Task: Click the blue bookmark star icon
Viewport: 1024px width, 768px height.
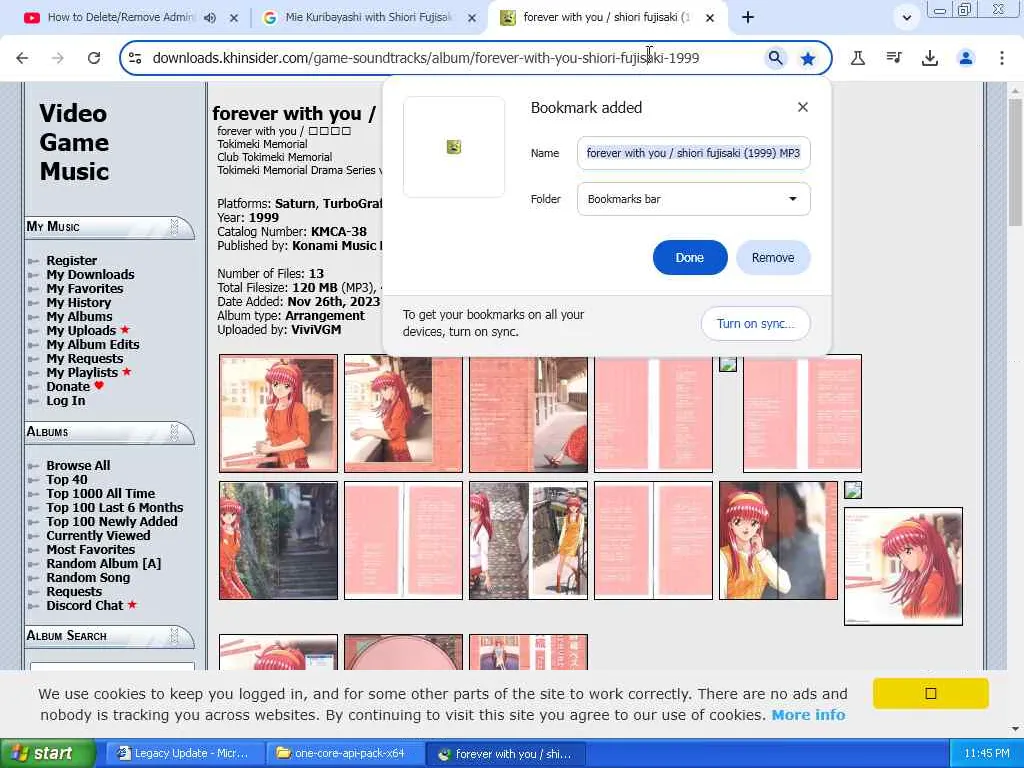Action: coord(808,59)
